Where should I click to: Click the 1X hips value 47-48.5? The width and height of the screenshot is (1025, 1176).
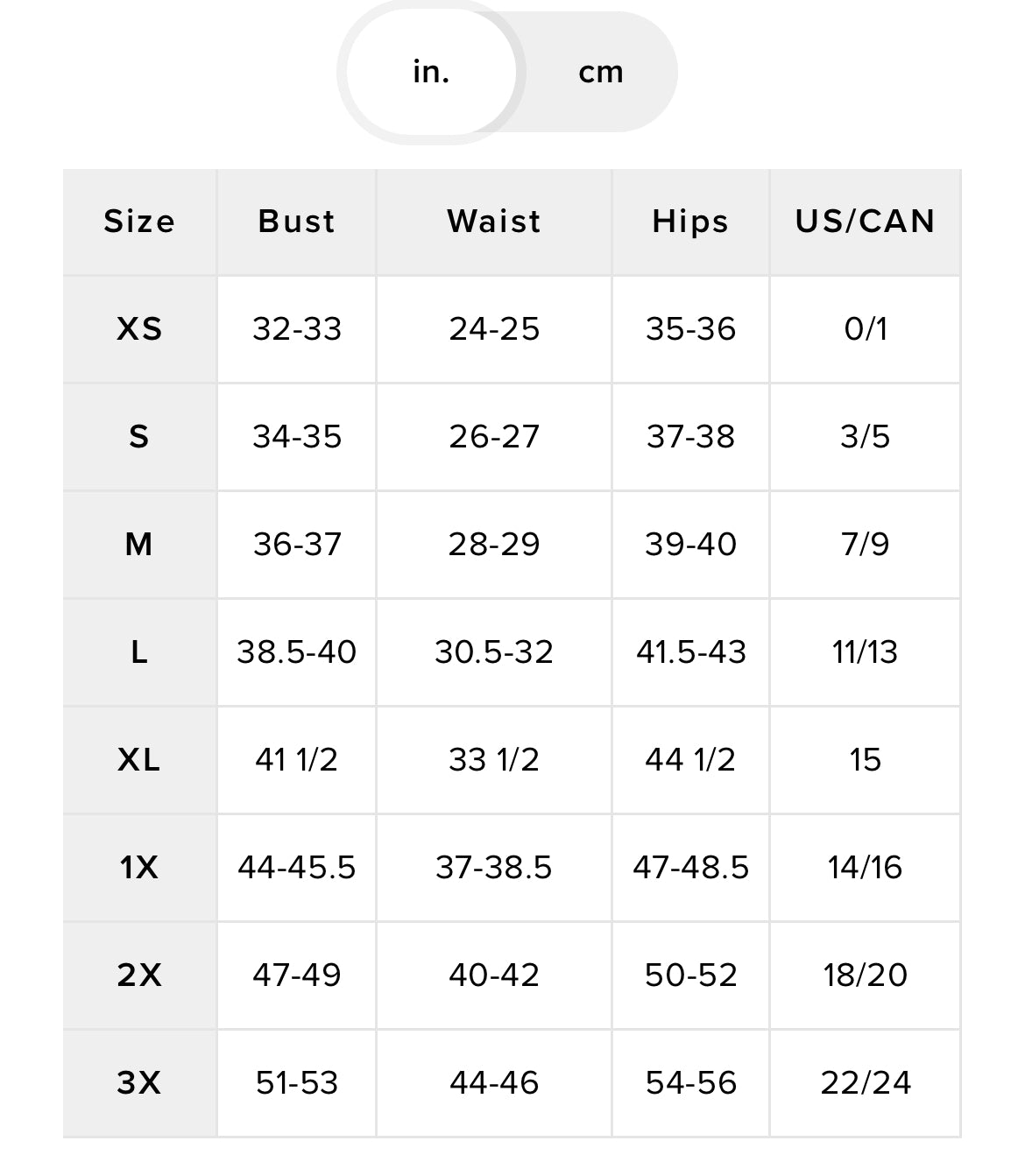pyautogui.click(x=690, y=868)
